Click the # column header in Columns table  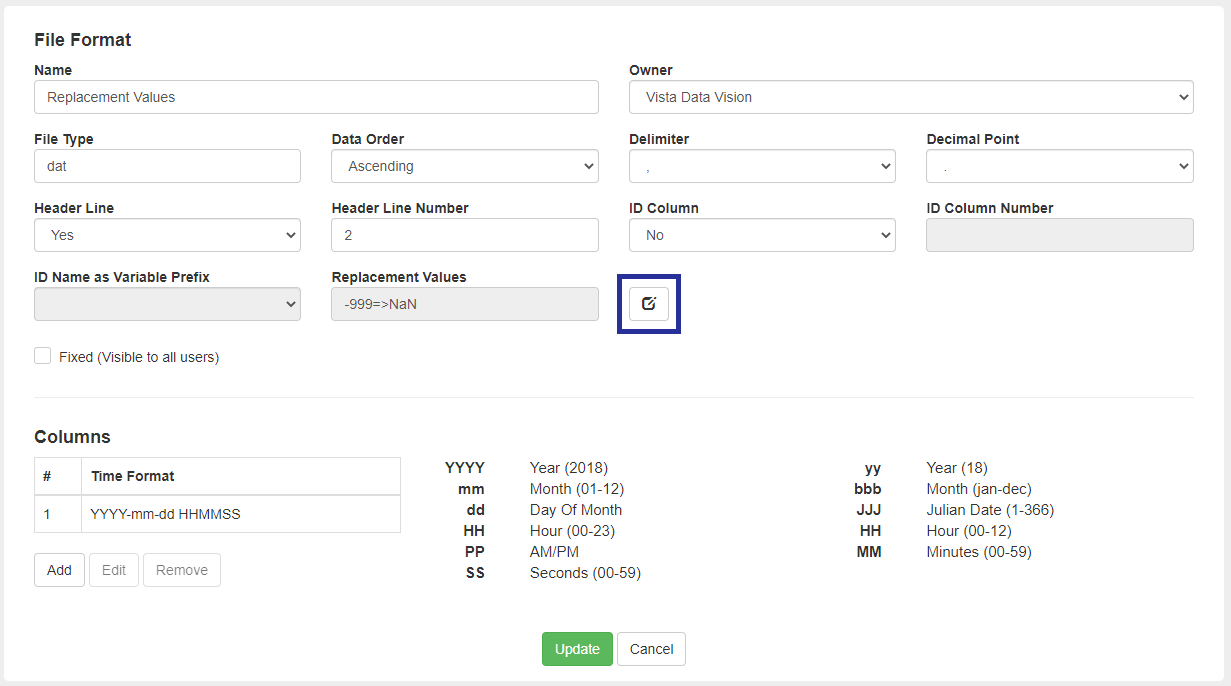(58, 477)
